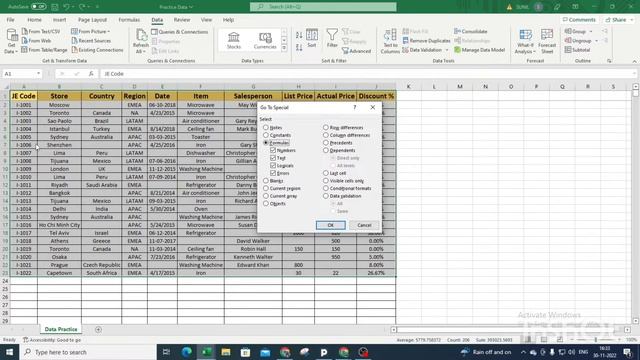Click the Refresh All icon
The image size is (640, 360).
tap(141, 36)
